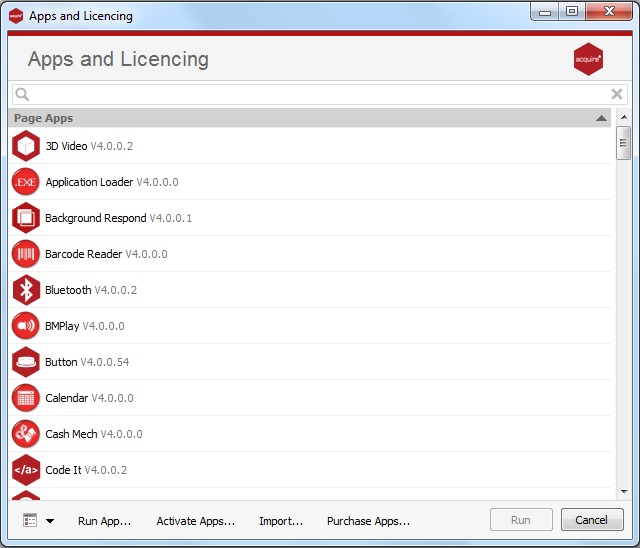
Task: Open Activate Apps... dialog
Action: tap(196, 521)
